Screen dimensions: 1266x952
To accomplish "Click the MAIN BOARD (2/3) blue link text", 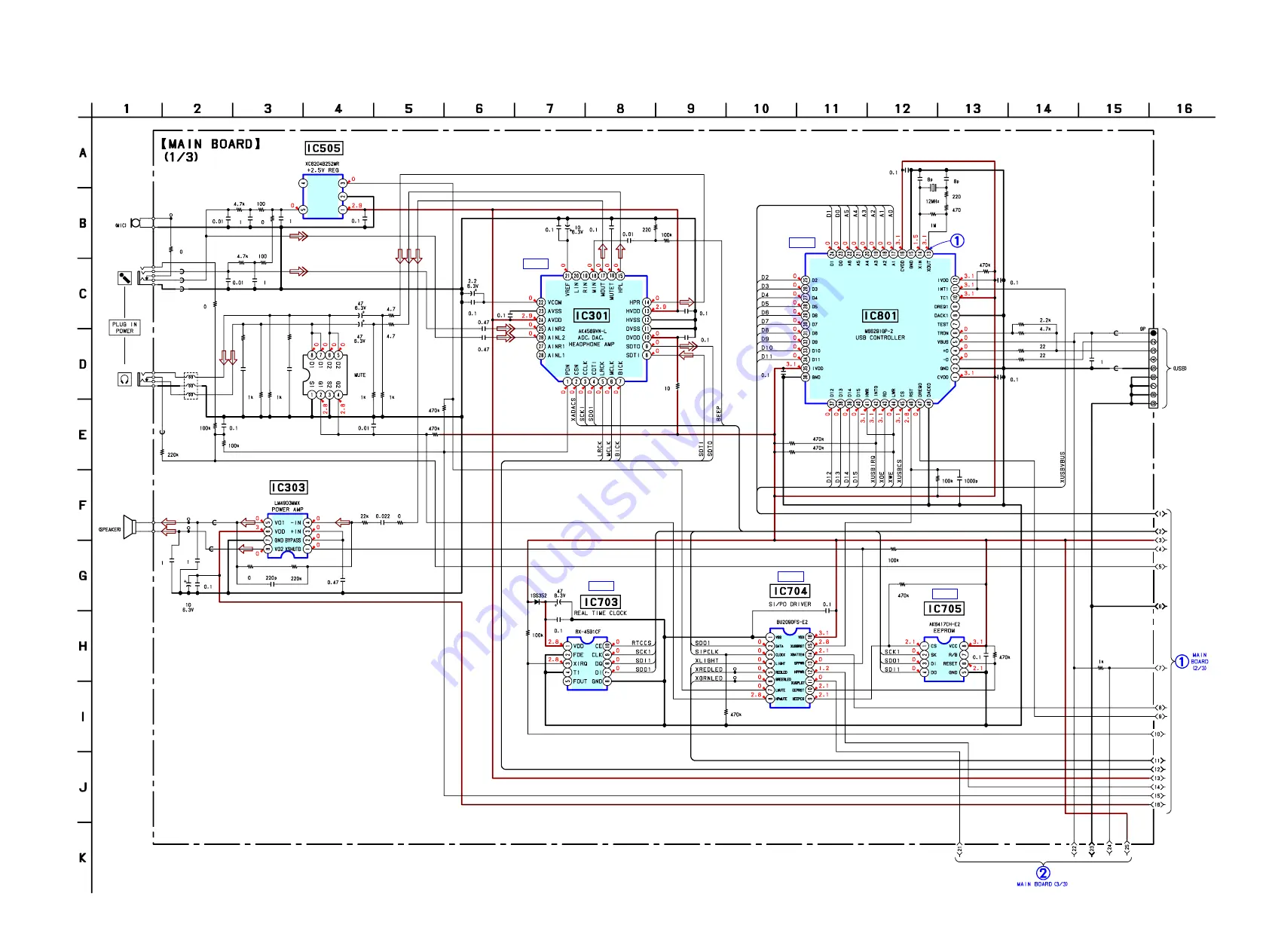I will coord(1200,662).
